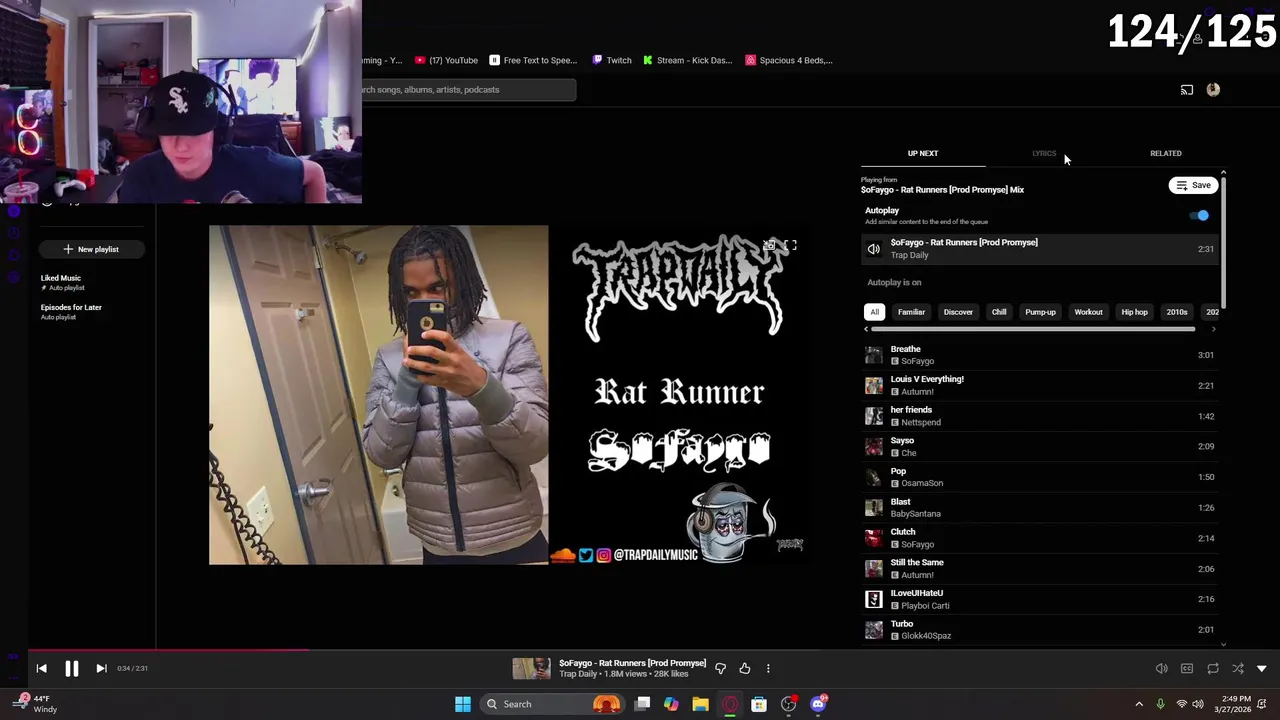Open the Free Text to Speech bookmark
The image size is (1280, 720).
point(533,60)
